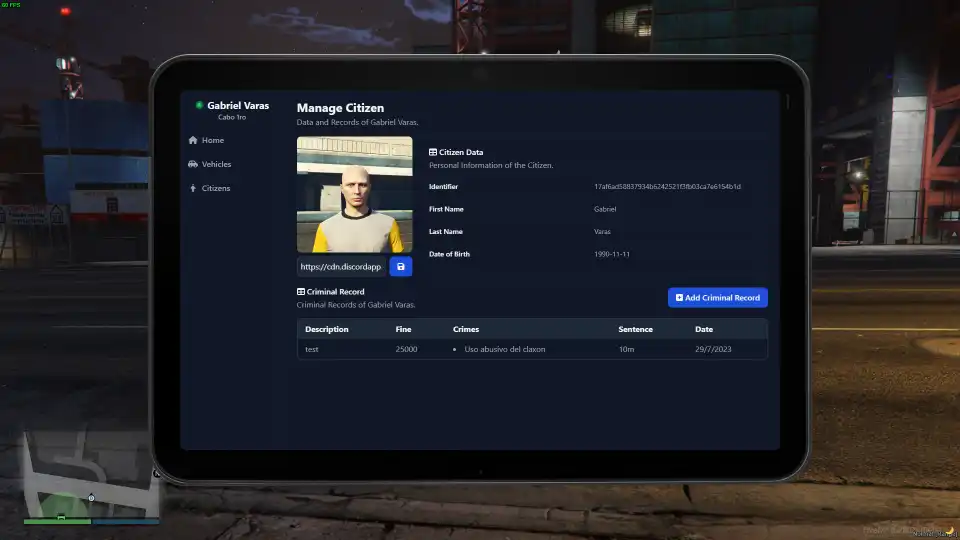Click the table icon beside Criminal Record
The image size is (960, 540).
(x=301, y=291)
